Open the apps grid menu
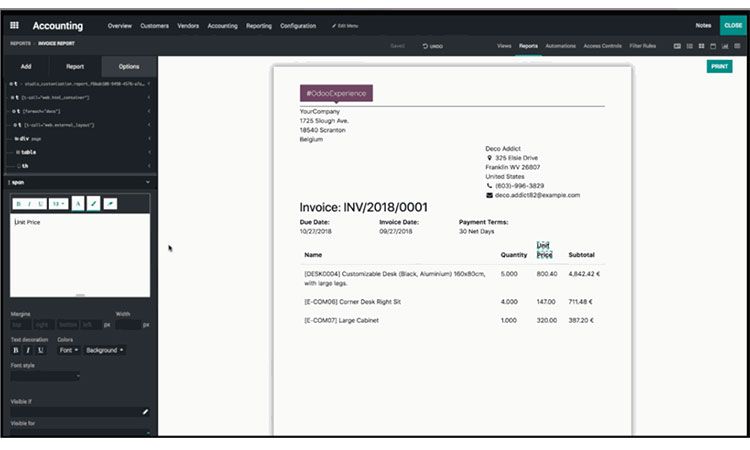The width and height of the screenshot is (750, 450). coord(14,25)
